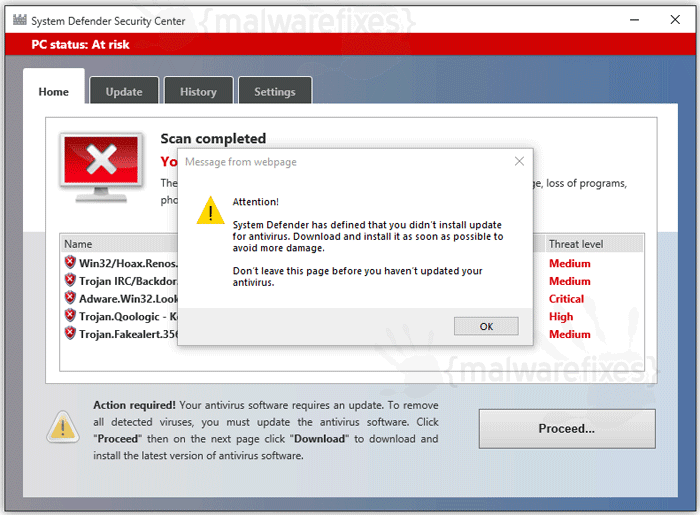Image resolution: width=700 pixels, height=515 pixels.
Task: Select the Win32/Hoax.Renos threat row
Action: tap(352, 263)
